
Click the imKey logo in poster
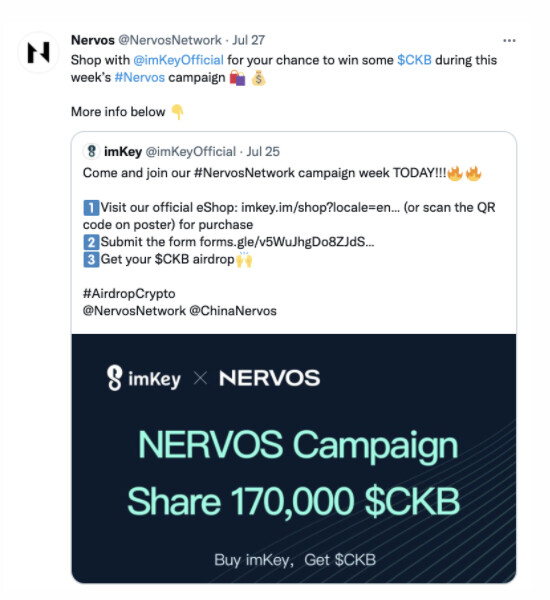coord(144,378)
